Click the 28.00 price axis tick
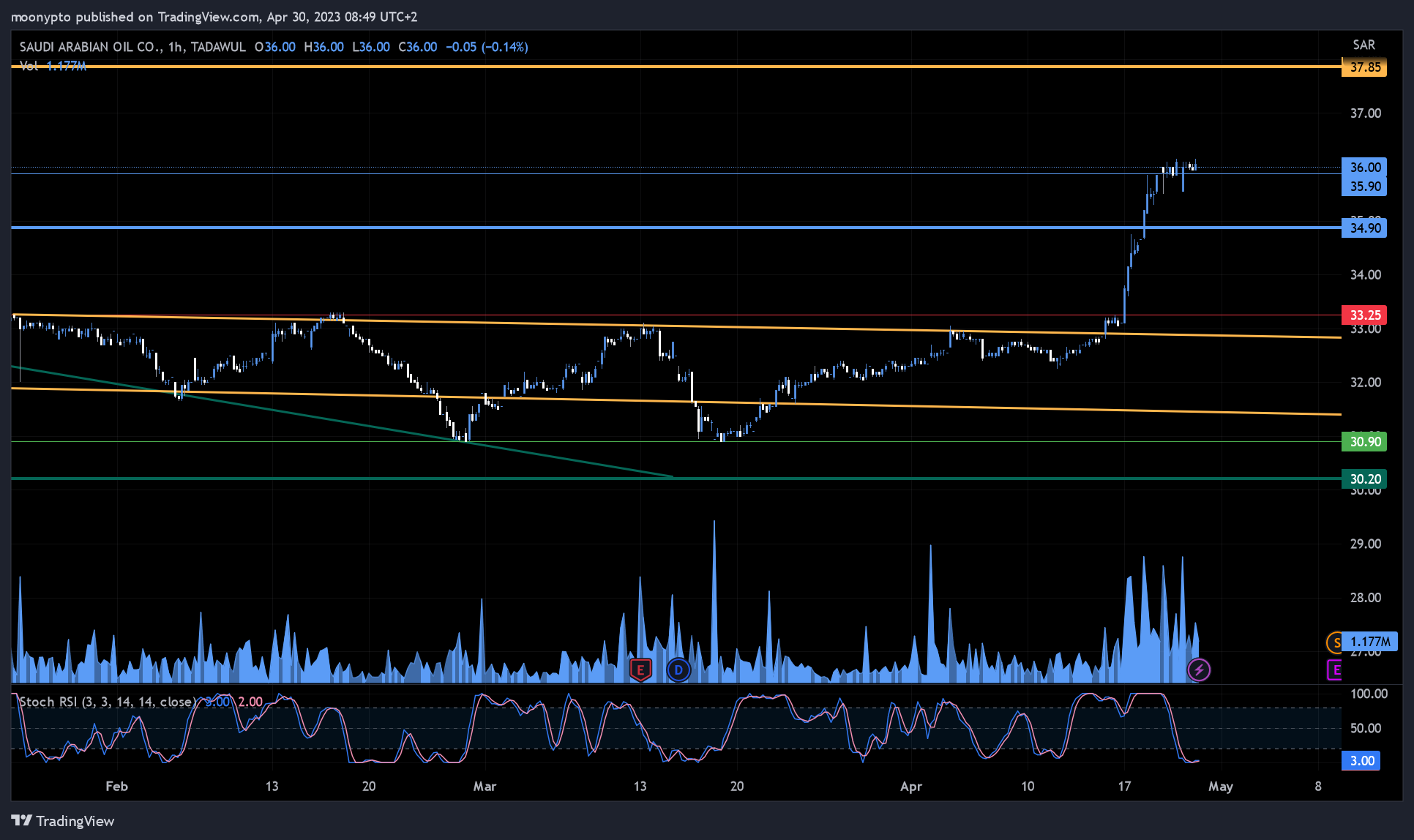The image size is (1414, 840). [1366, 598]
